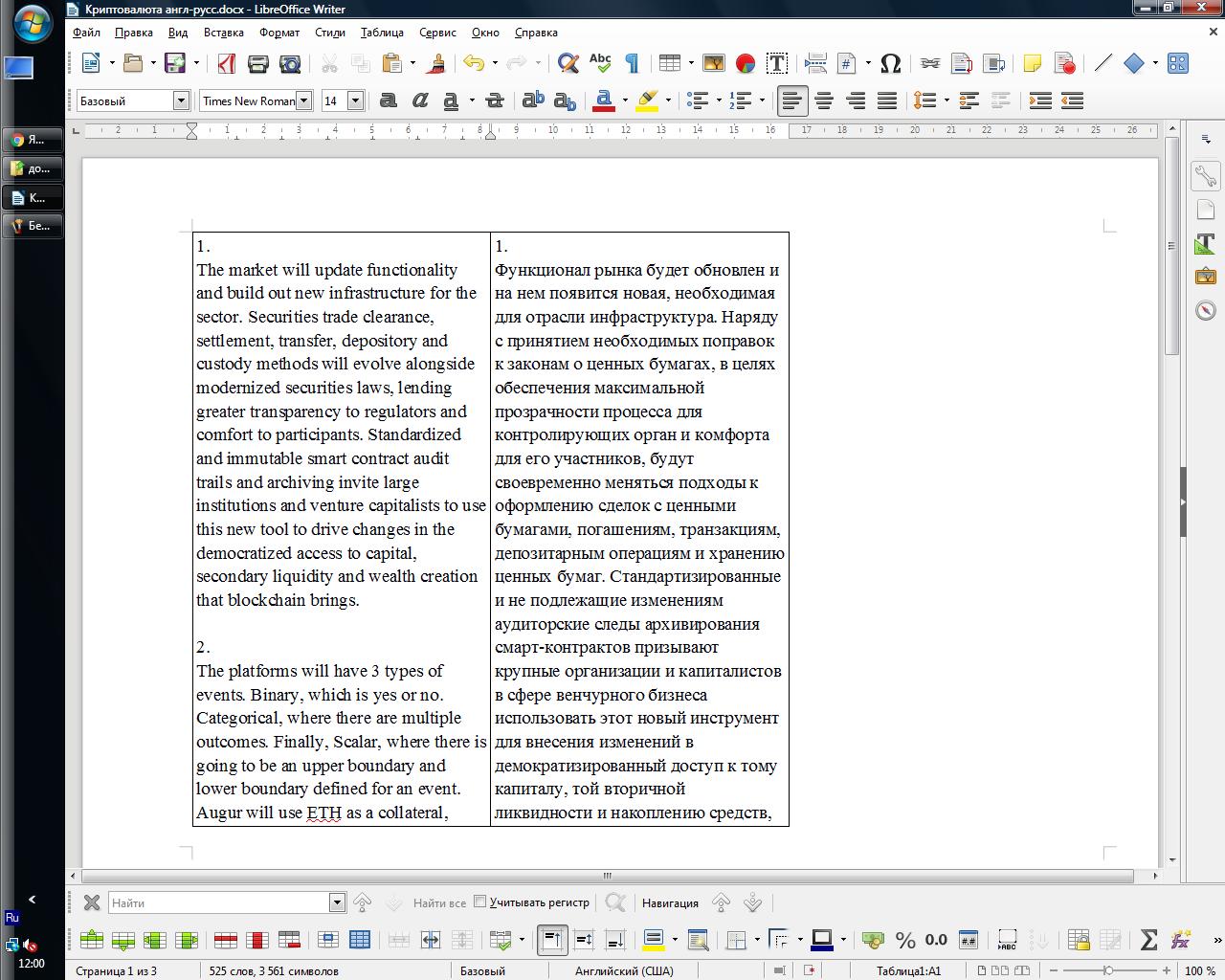This screenshot has height=980, width=1225.
Task: Open Print Preview
Action: click(290, 63)
